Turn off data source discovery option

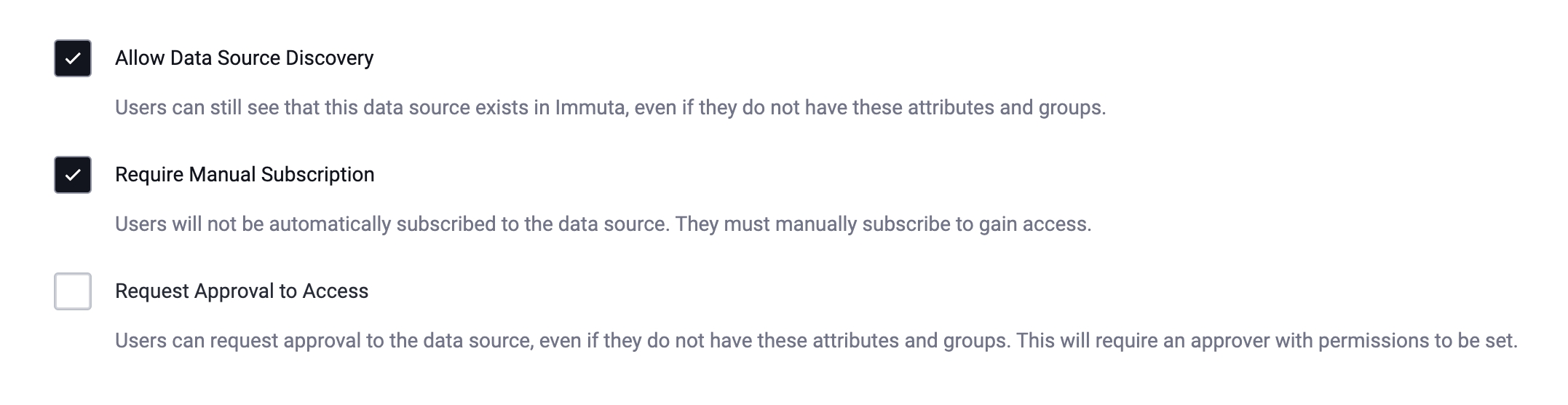click(x=73, y=58)
